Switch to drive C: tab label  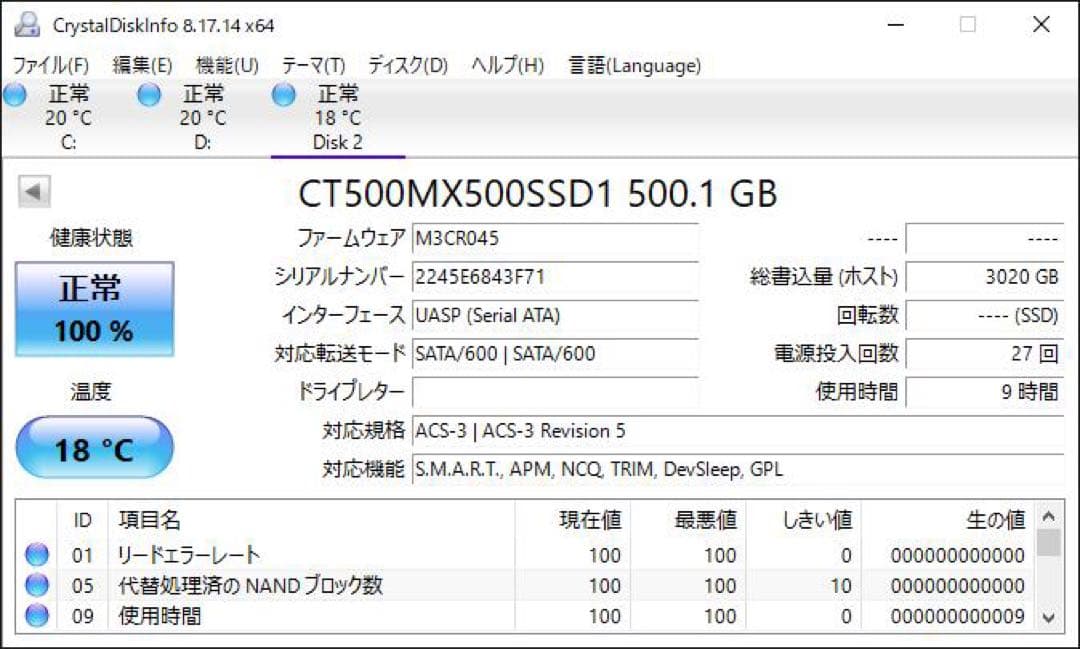point(68,143)
